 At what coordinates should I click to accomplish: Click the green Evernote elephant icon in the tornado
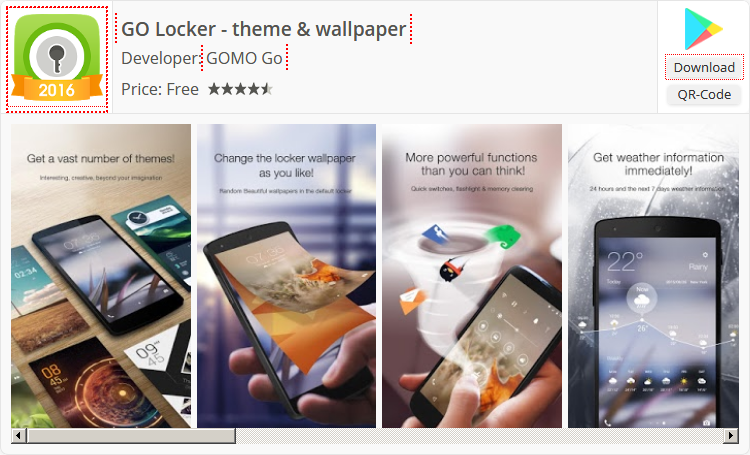point(503,237)
